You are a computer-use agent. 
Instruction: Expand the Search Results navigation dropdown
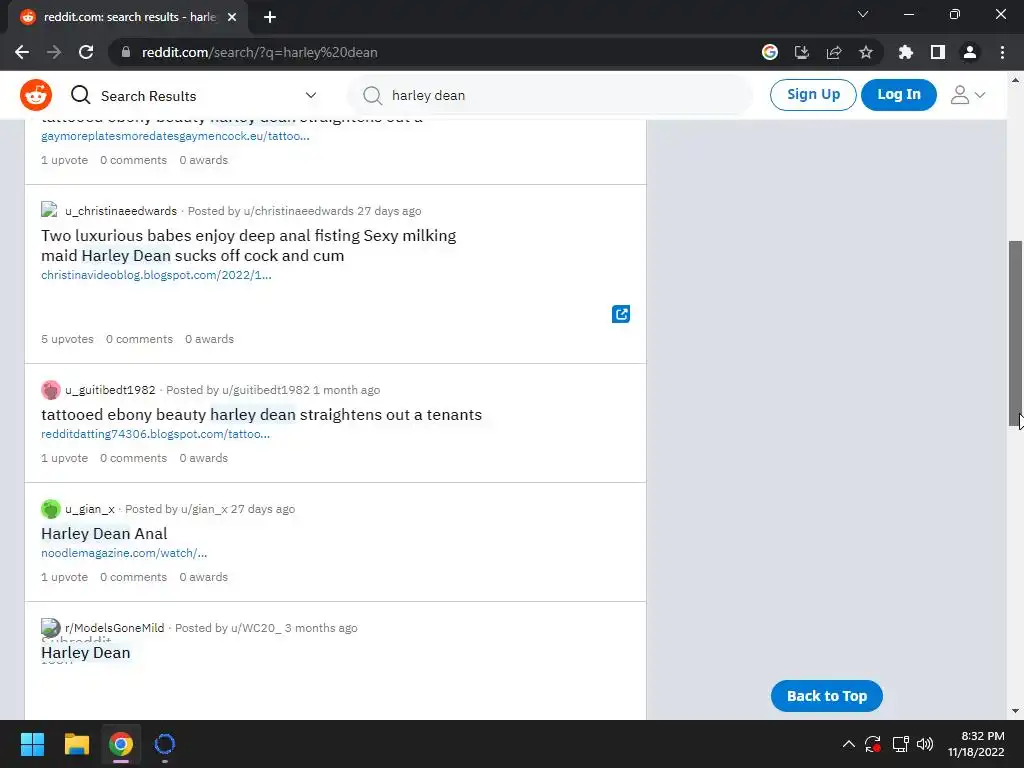(x=311, y=95)
